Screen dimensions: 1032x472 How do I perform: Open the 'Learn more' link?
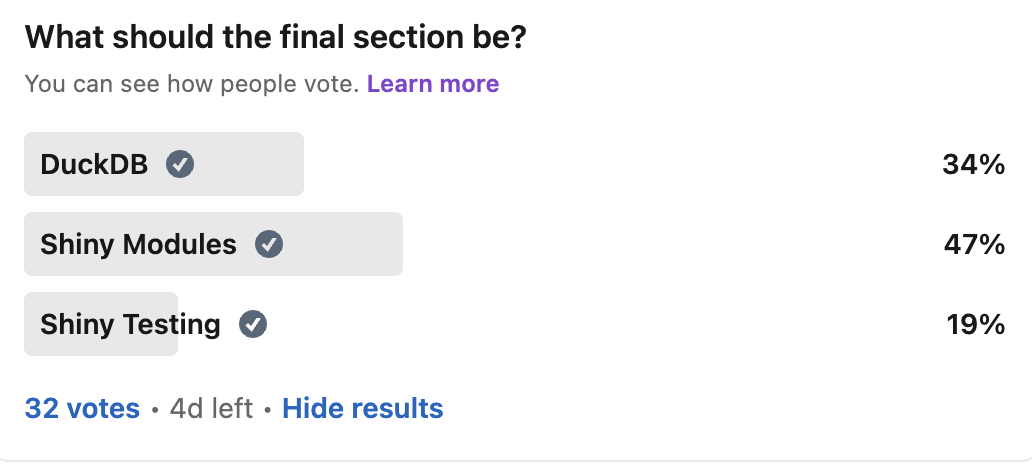433,84
